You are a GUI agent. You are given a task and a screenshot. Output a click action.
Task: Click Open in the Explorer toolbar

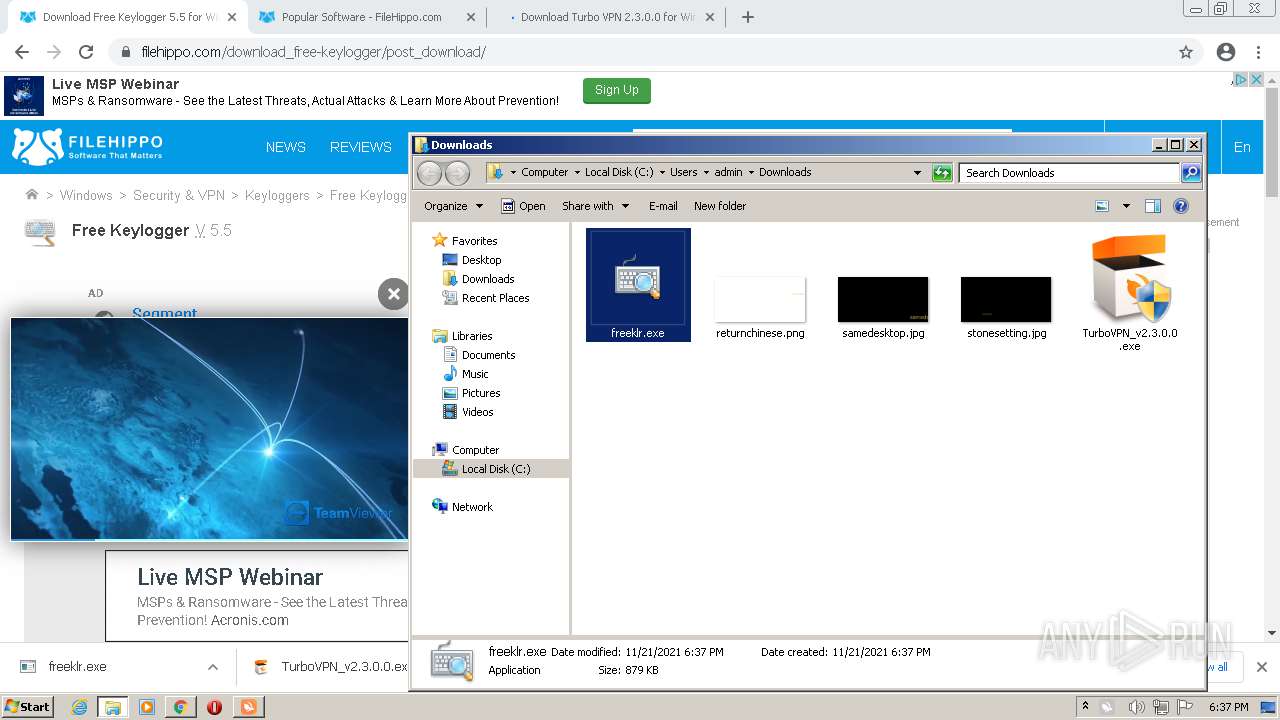point(523,206)
